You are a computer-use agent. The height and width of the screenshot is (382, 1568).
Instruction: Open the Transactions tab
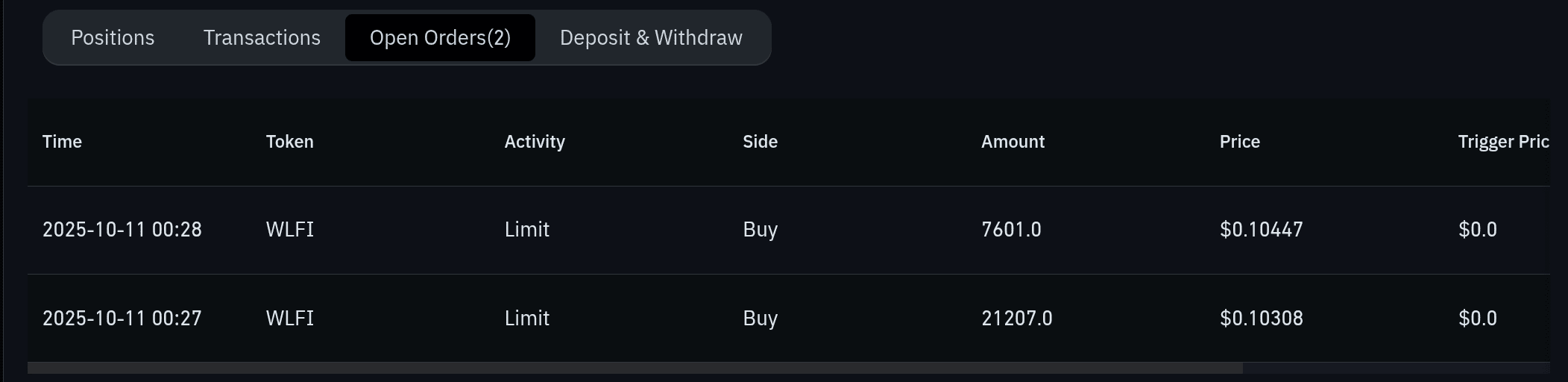[262, 38]
